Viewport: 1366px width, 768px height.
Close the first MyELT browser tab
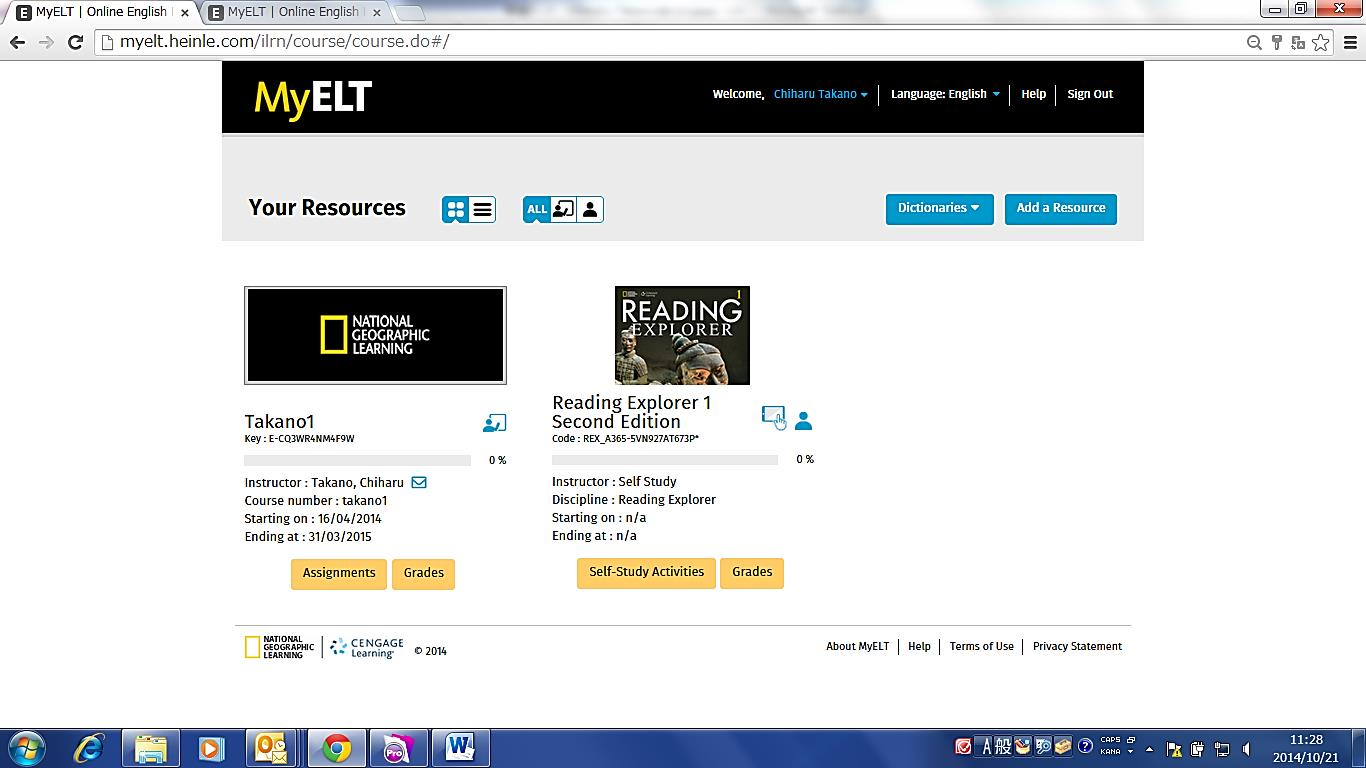coord(184,13)
